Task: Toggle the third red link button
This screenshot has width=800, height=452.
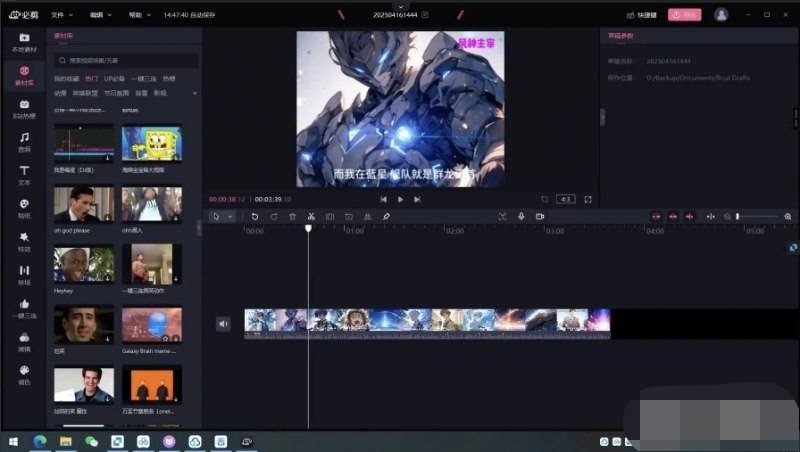Action: 689,216
